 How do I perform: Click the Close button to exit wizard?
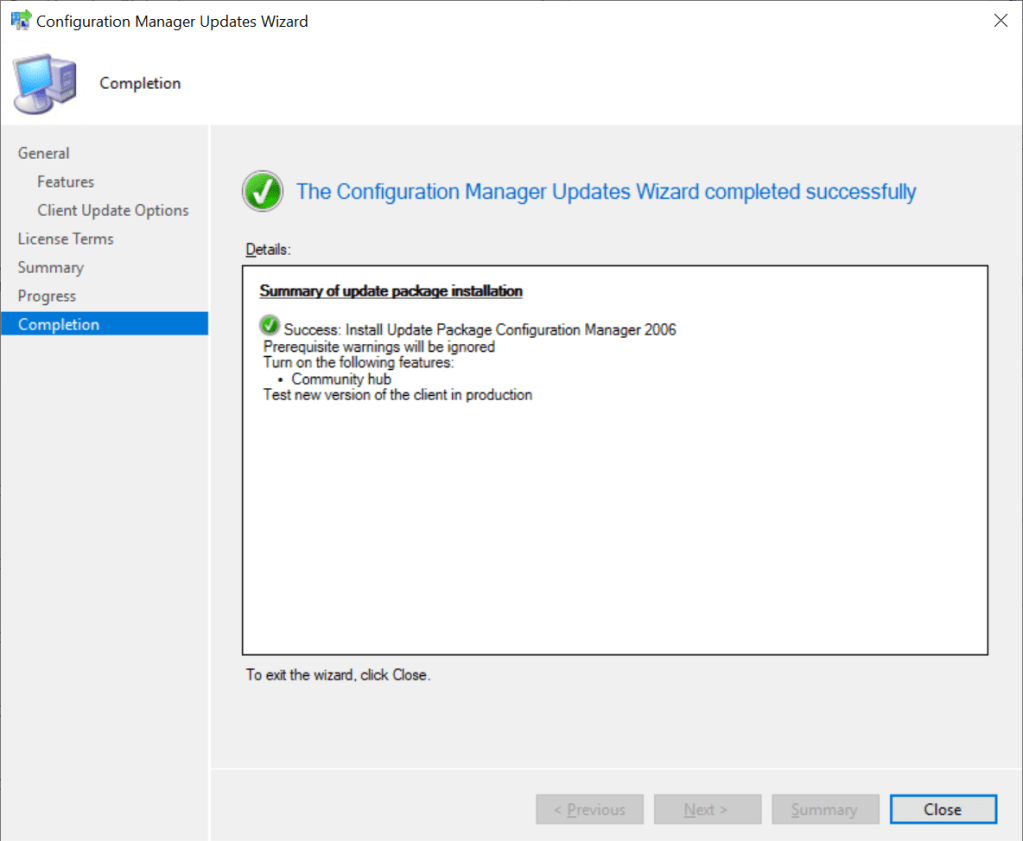pyautogui.click(x=943, y=810)
